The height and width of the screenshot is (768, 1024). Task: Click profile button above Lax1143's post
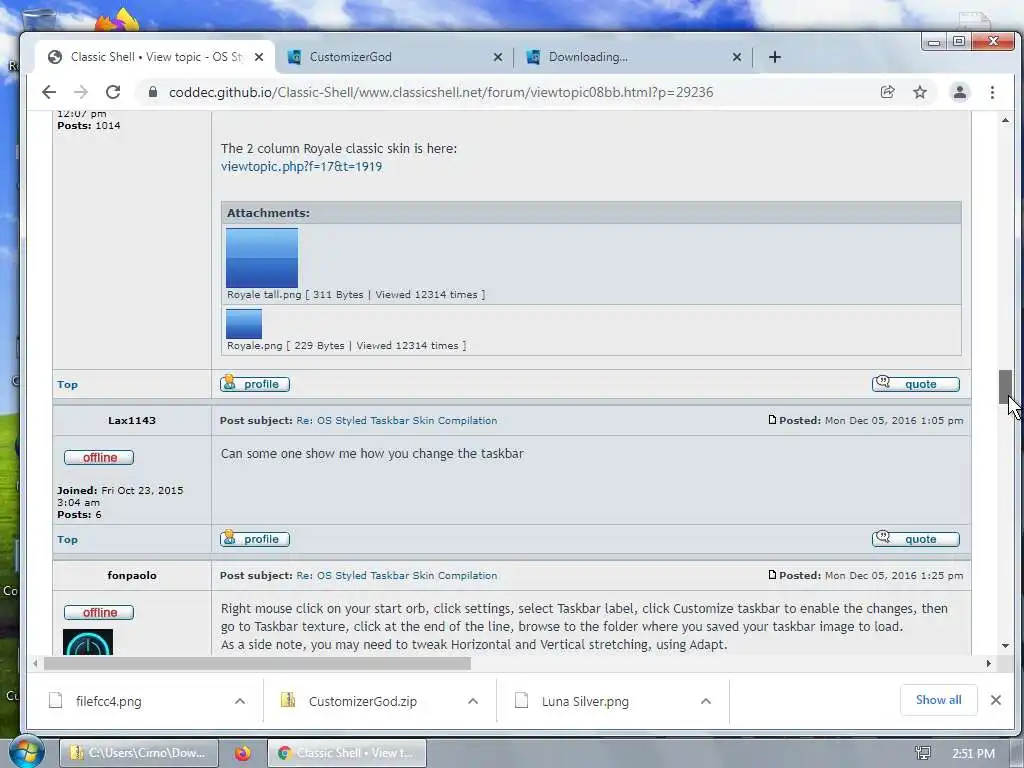pos(255,384)
